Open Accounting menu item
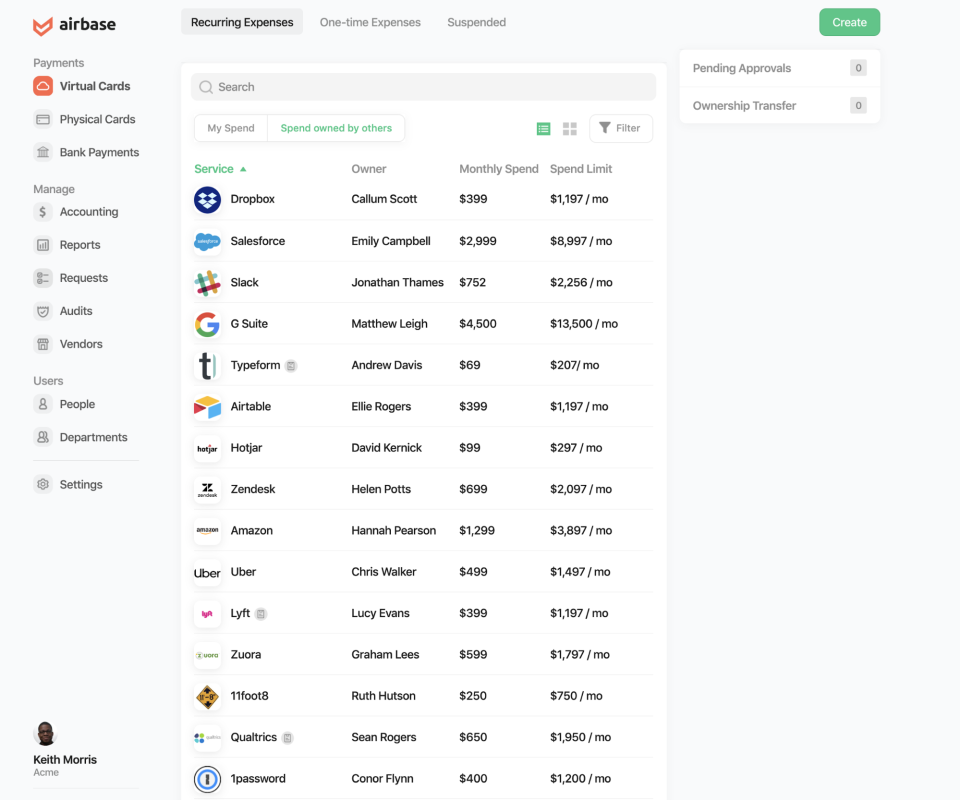The width and height of the screenshot is (960, 800). coord(76,212)
